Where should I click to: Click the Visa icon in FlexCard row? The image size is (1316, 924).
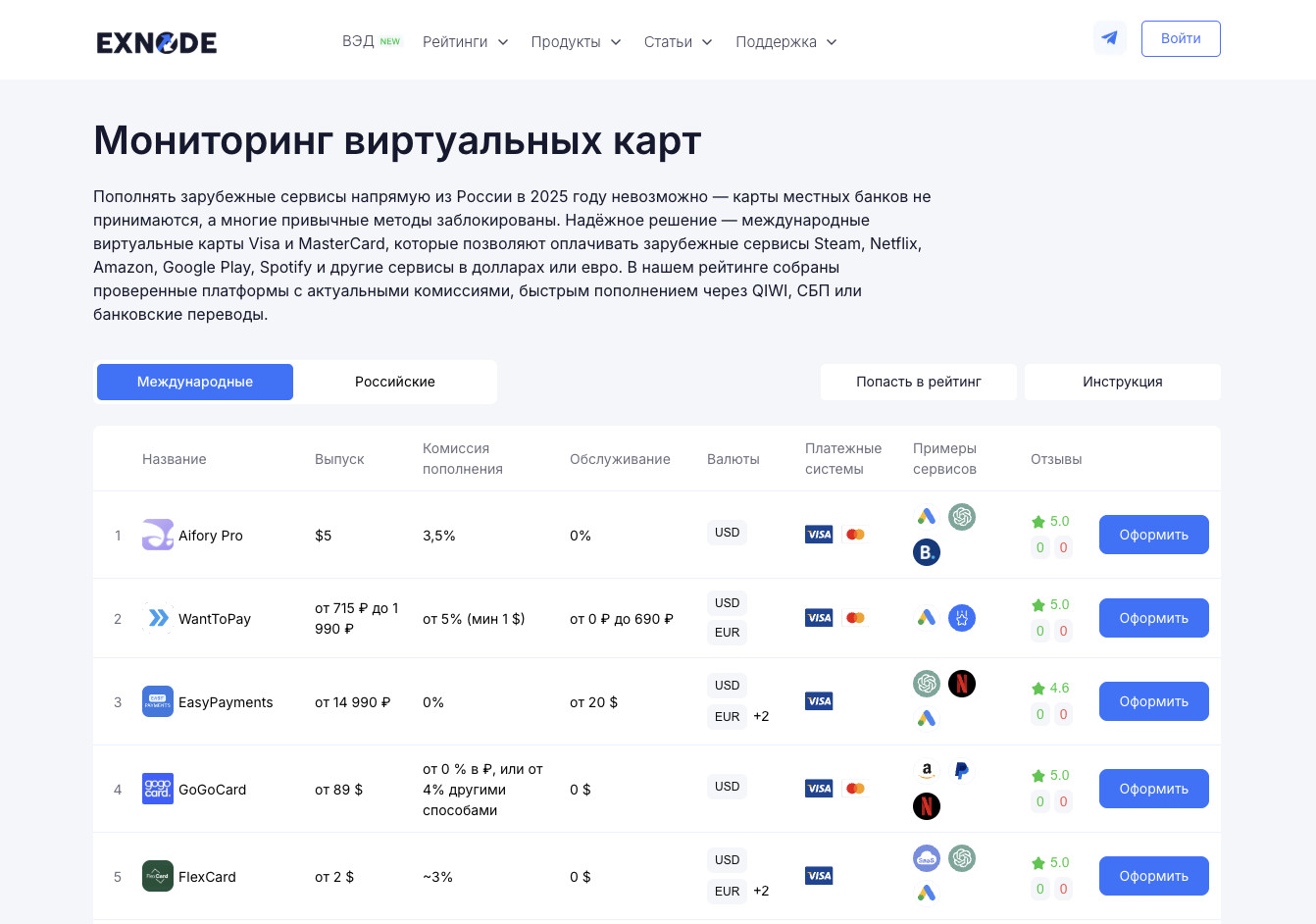click(819, 876)
